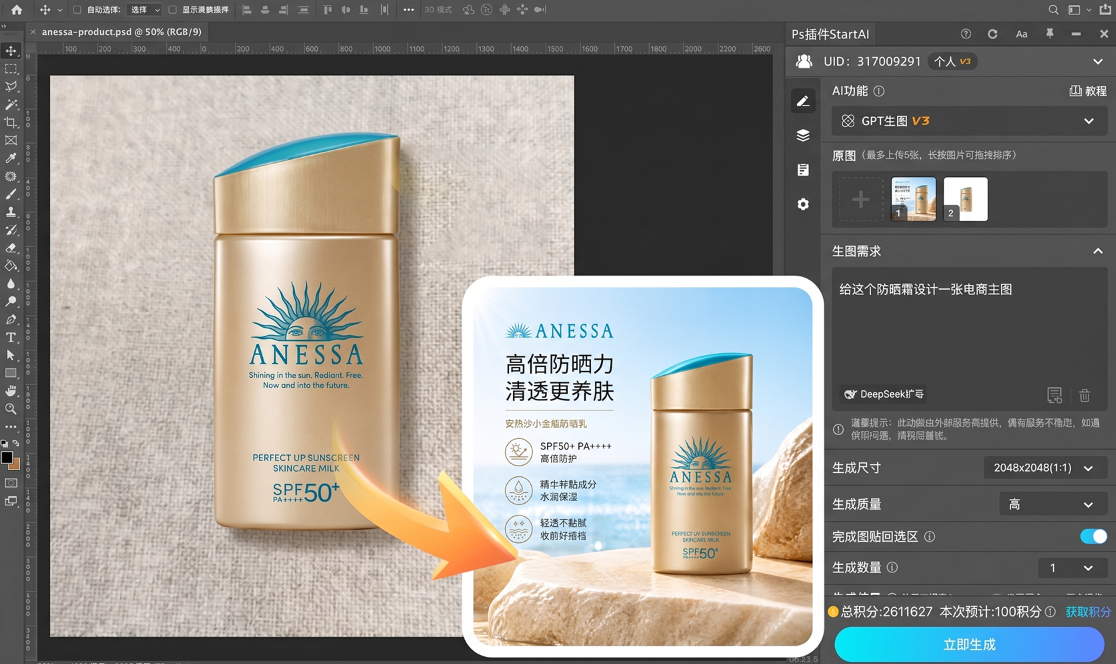The height and width of the screenshot is (664, 1116).
Task: Open the Home screen icon
Action: 16,10
